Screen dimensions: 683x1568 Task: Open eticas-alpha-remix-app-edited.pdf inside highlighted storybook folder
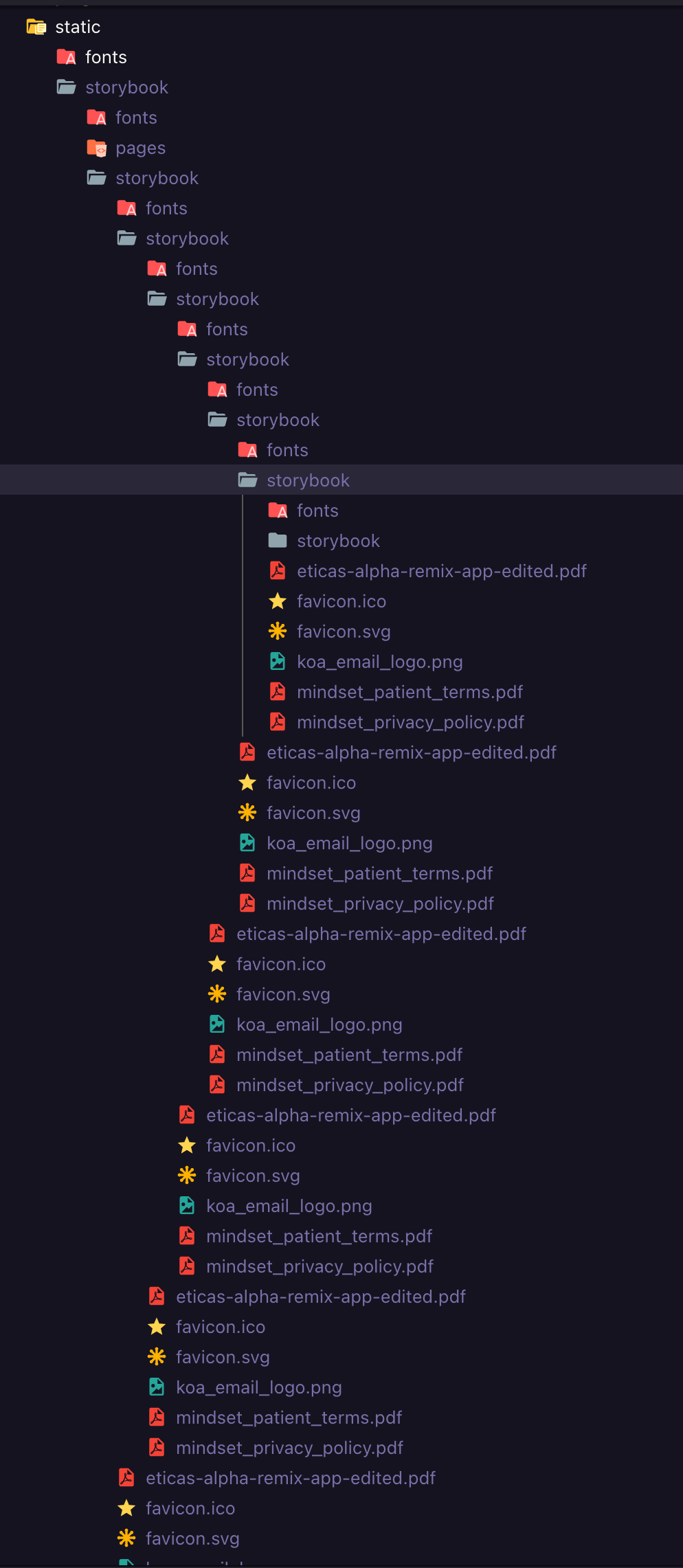(x=442, y=571)
